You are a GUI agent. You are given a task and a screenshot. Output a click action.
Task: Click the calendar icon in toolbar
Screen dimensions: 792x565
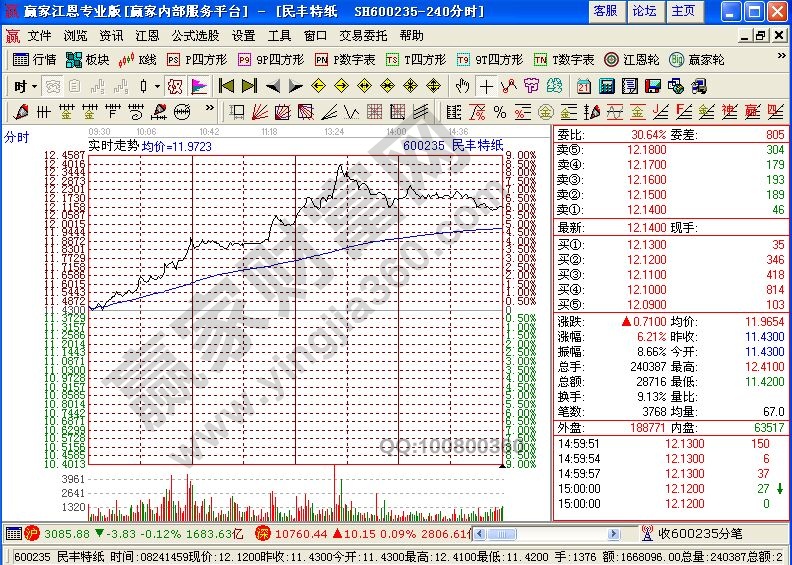pyautogui.click(x=584, y=86)
